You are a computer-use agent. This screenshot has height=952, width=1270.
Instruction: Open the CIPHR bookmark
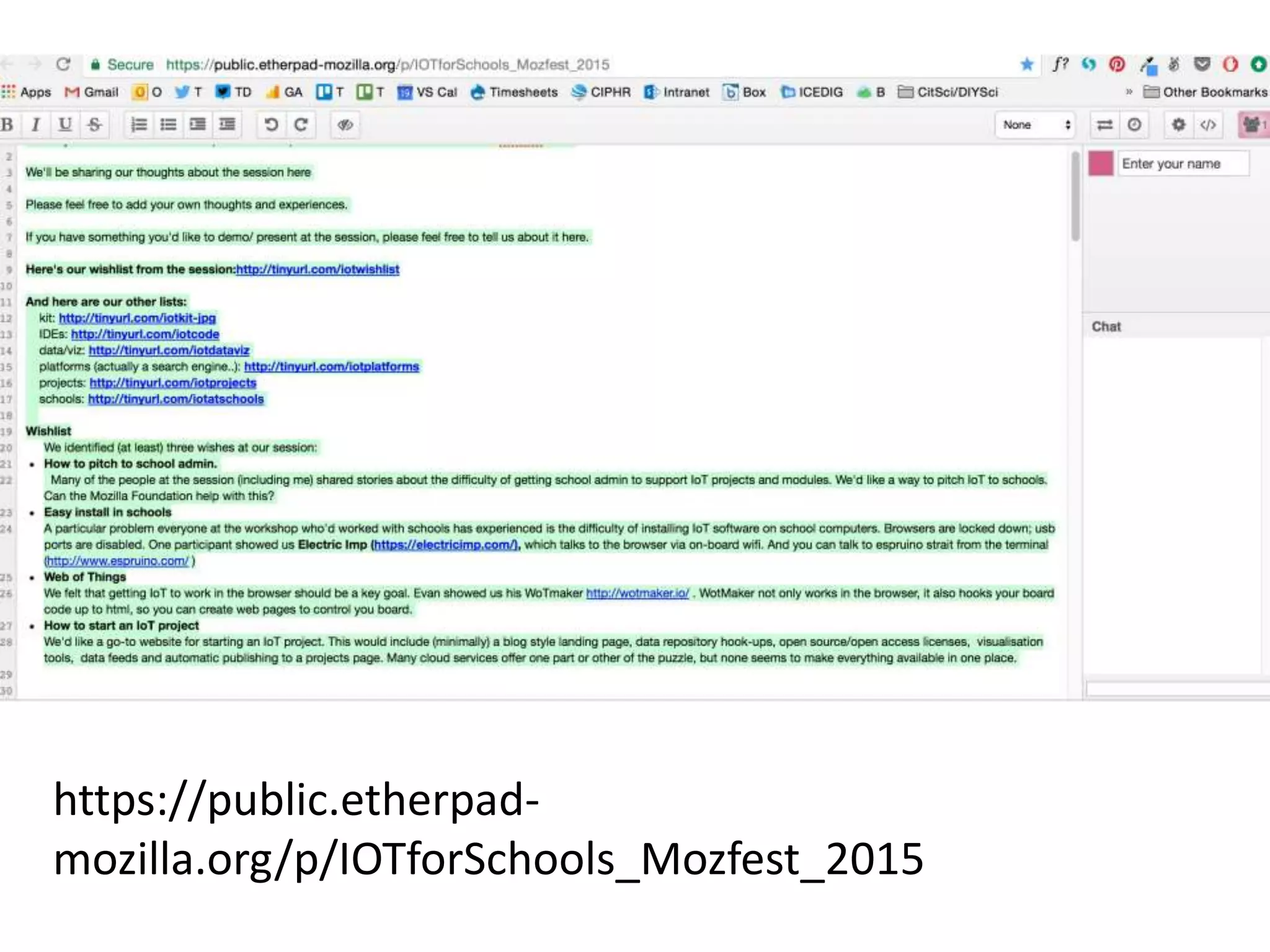pos(601,92)
